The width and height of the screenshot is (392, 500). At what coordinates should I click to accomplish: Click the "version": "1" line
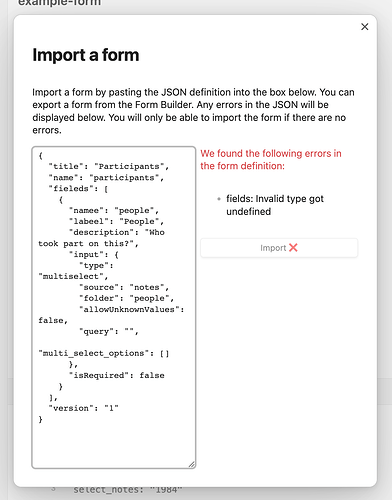click(x=83, y=408)
